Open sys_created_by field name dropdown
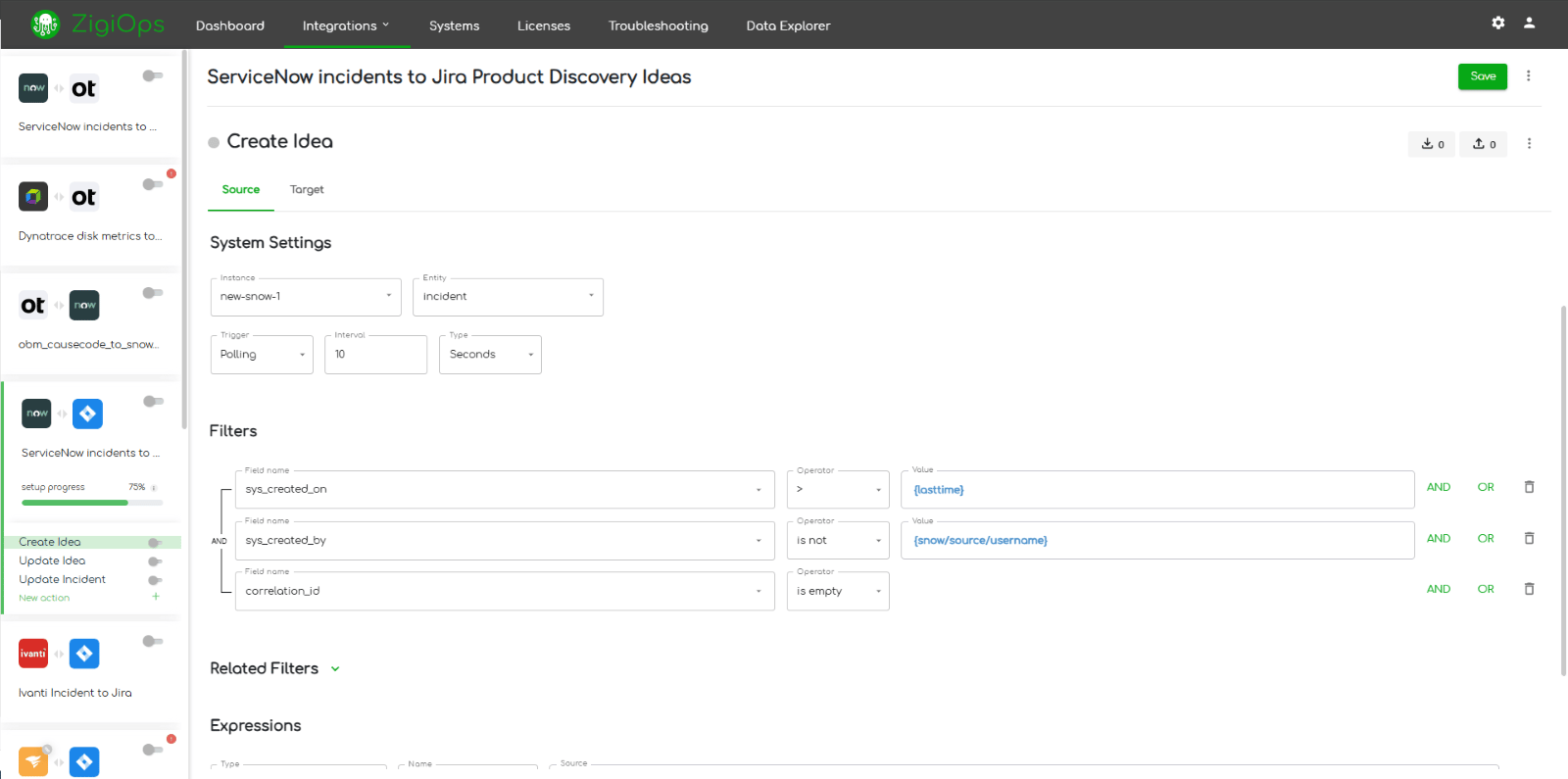 tap(505, 541)
